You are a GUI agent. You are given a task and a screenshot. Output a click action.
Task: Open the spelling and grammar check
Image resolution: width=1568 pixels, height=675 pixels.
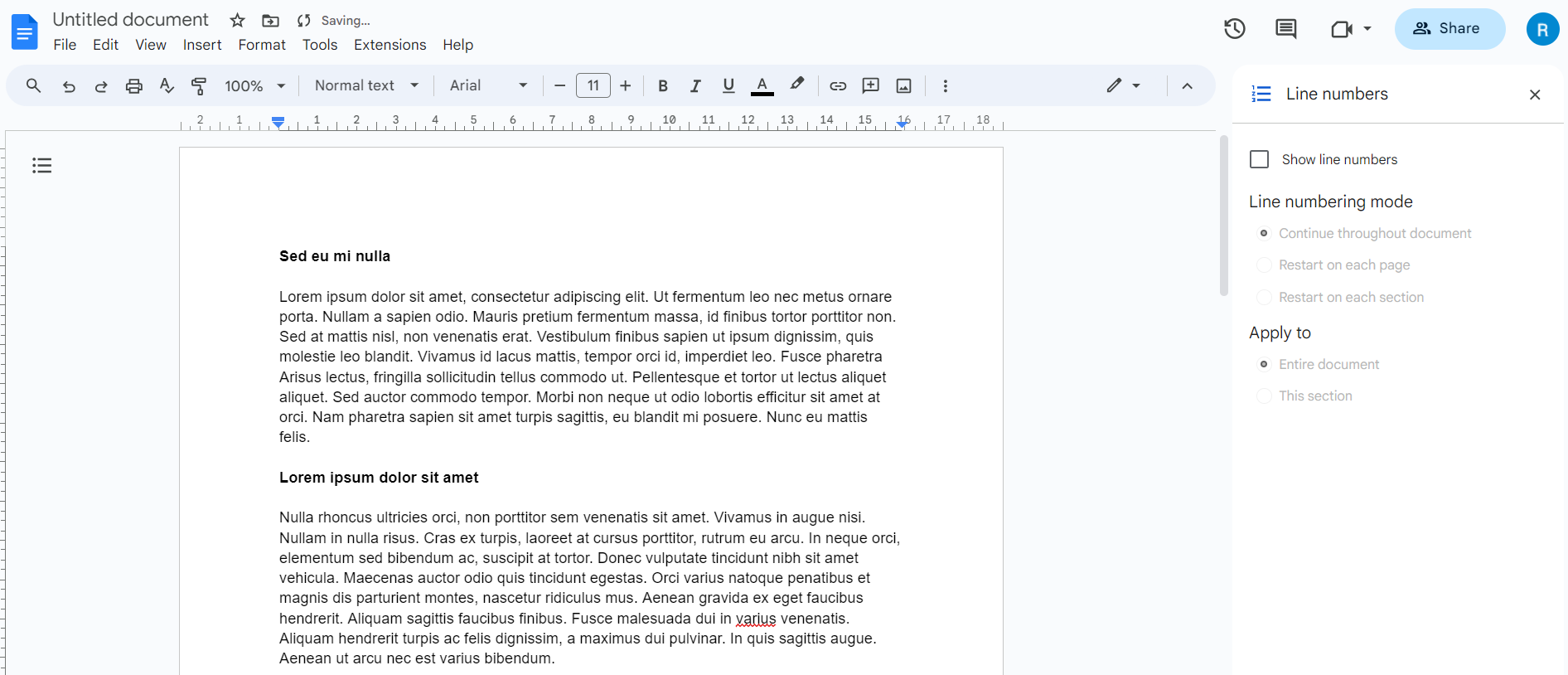167,85
